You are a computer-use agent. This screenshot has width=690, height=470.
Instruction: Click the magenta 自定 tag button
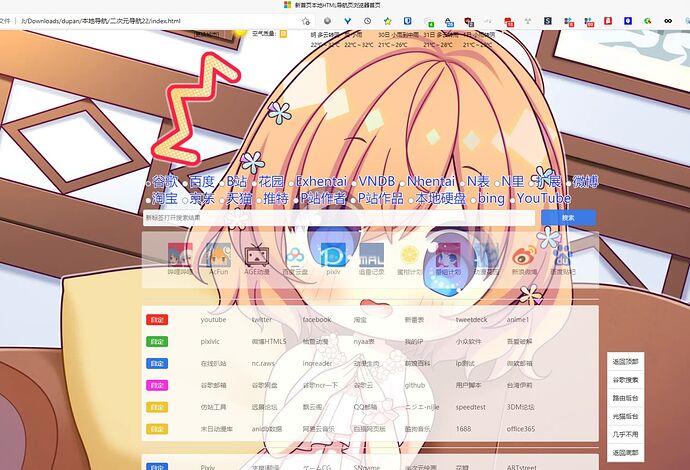pyautogui.click(x=157, y=385)
